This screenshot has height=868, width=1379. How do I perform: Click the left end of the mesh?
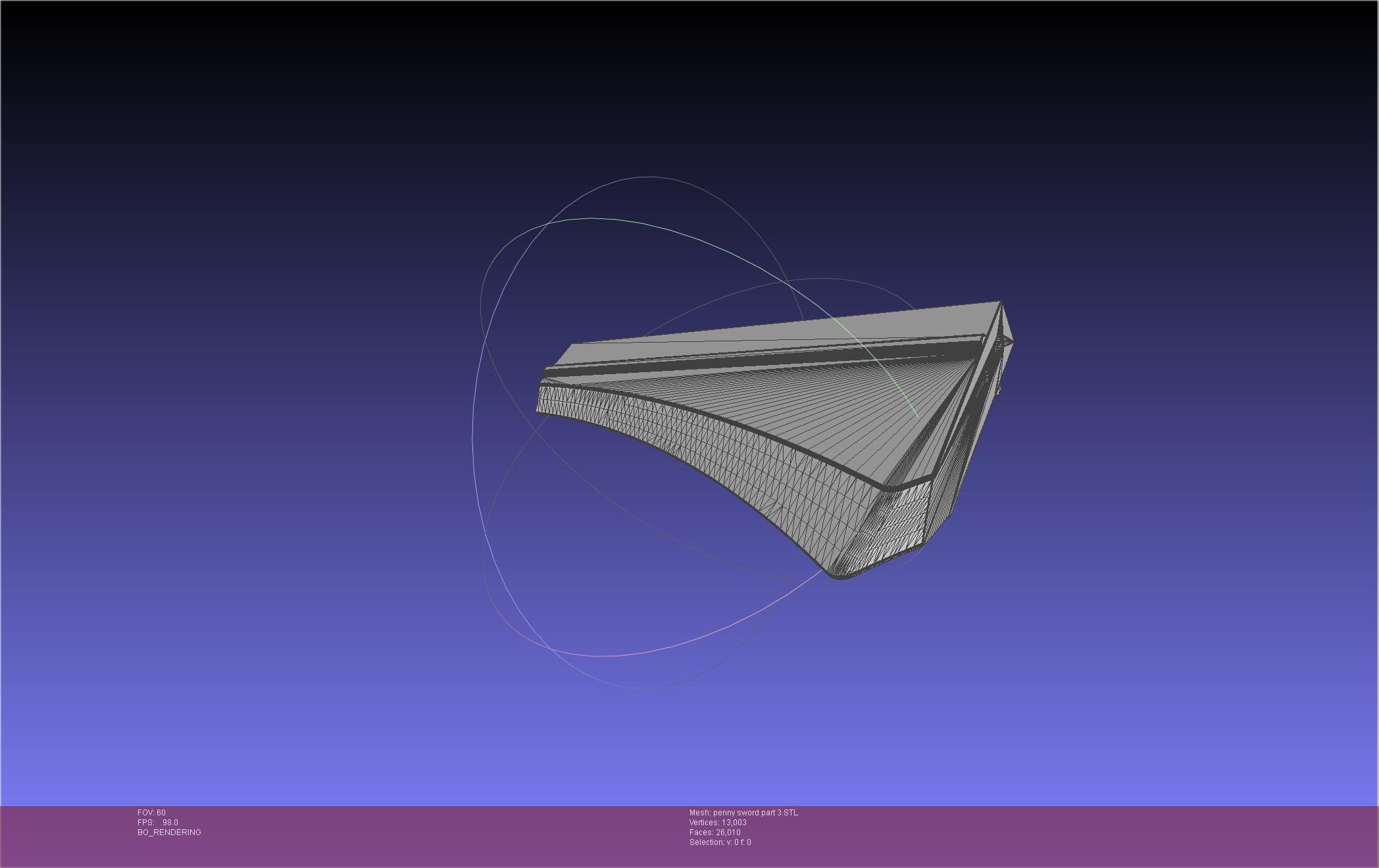tap(546, 395)
